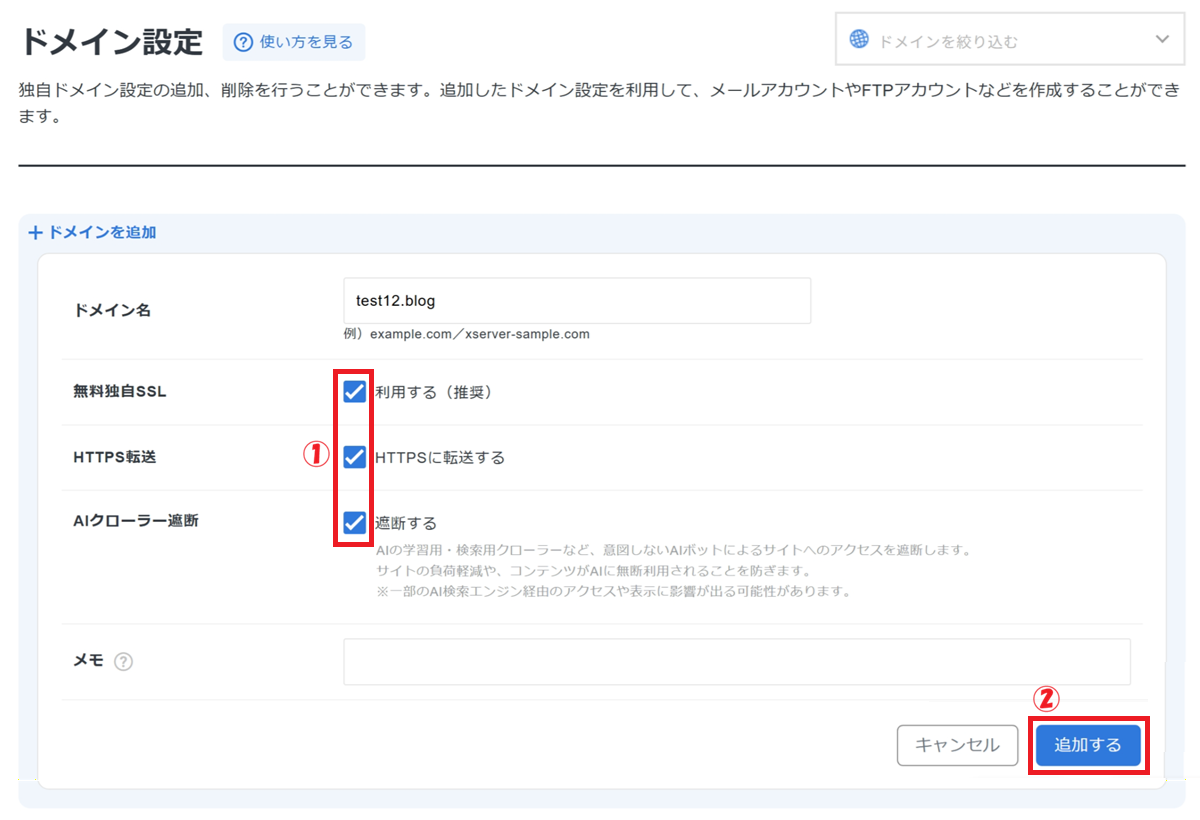Click the plus icon before ドメインを追加
The height and width of the screenshot is (820, 1200).
click(36, 232)
